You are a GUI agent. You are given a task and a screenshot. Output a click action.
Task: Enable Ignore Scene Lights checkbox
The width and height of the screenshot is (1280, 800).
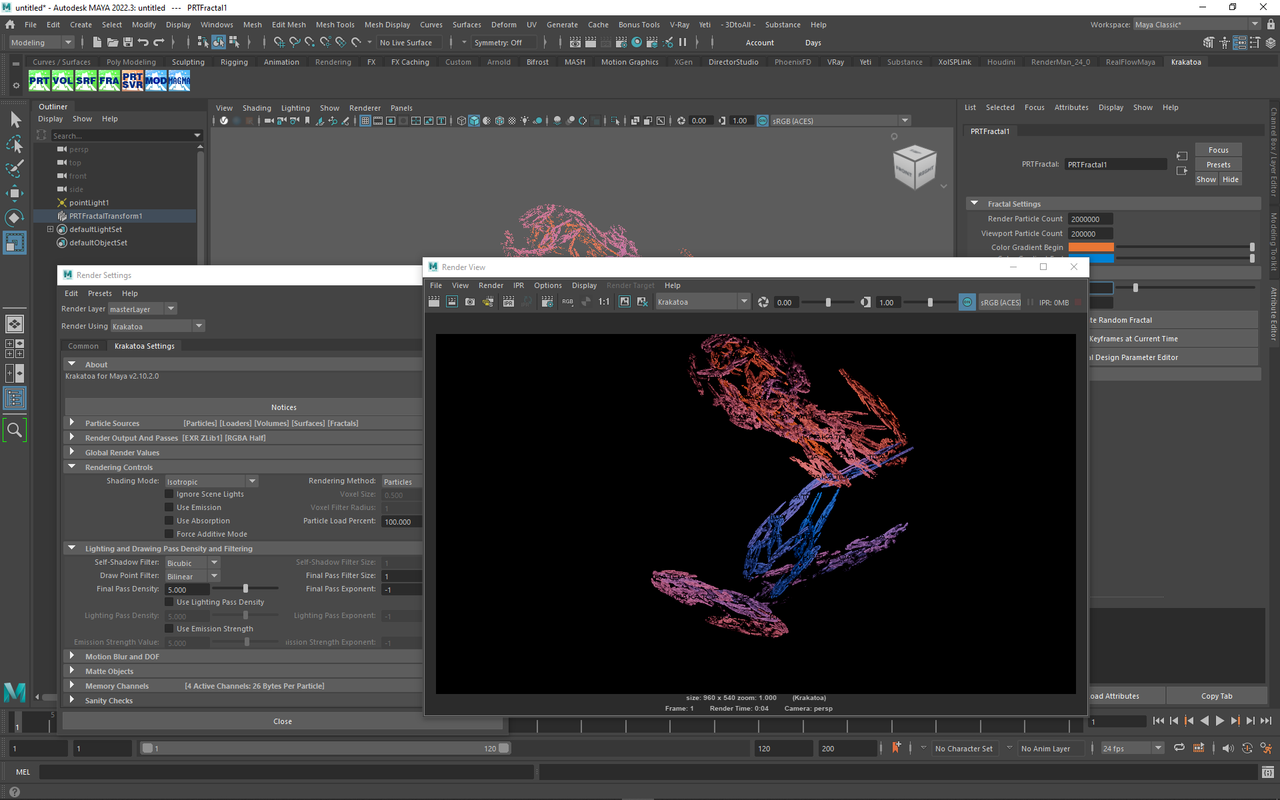click(169, 494)
